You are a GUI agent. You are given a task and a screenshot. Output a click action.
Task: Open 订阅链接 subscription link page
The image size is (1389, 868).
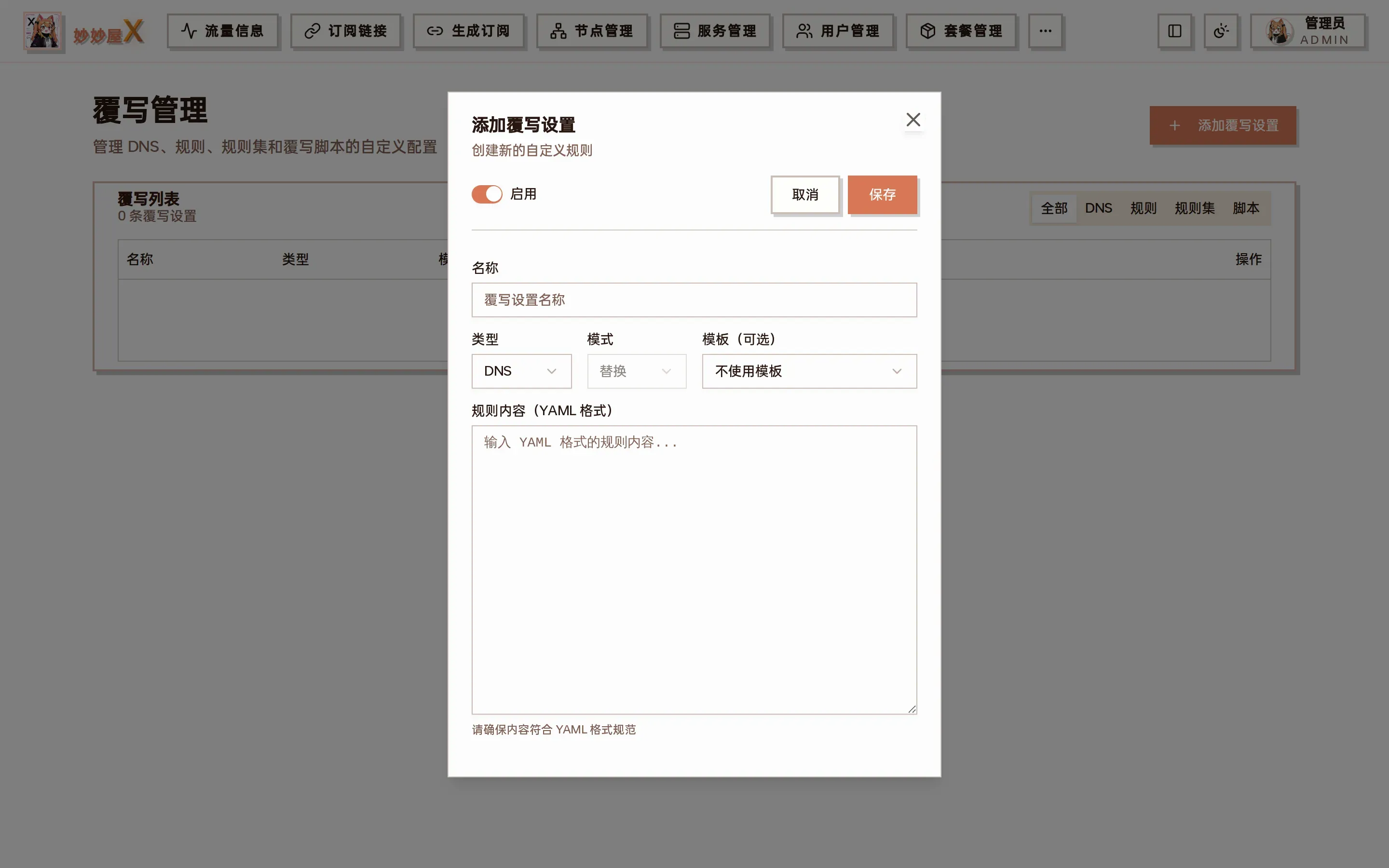pos(345,31)
